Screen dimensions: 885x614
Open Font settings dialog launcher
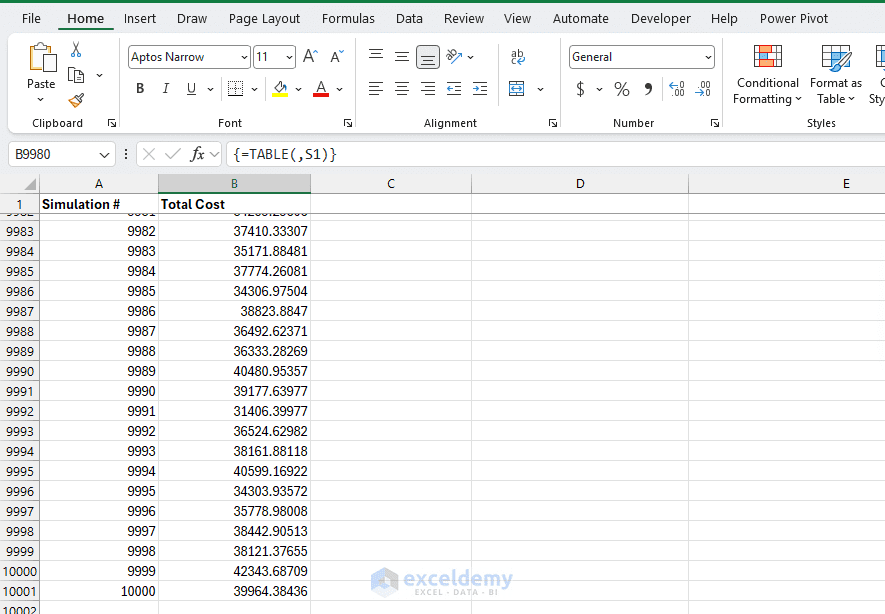click(x=348, y=123)
